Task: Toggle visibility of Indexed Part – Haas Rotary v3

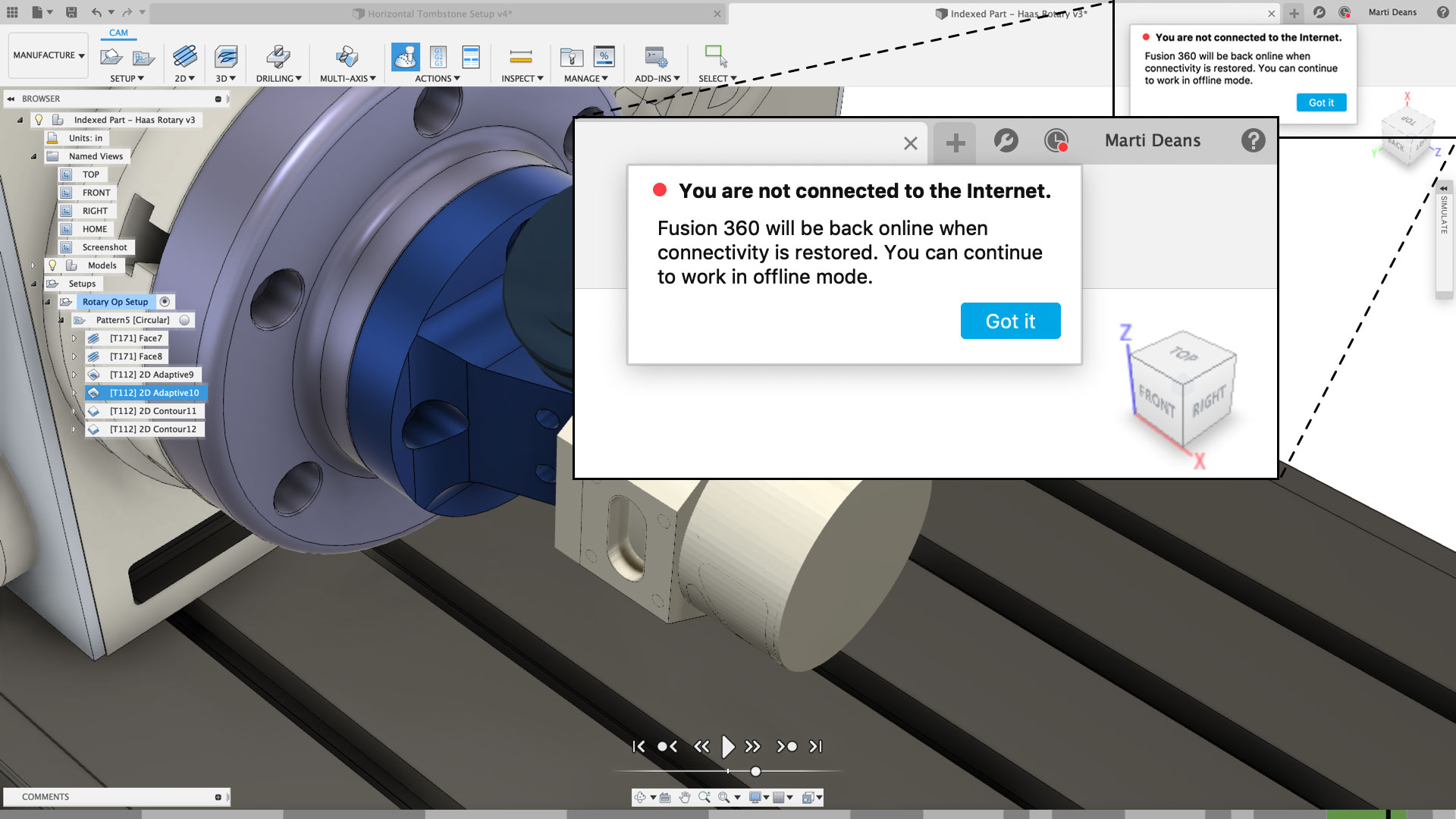Action: coord(39,120)
